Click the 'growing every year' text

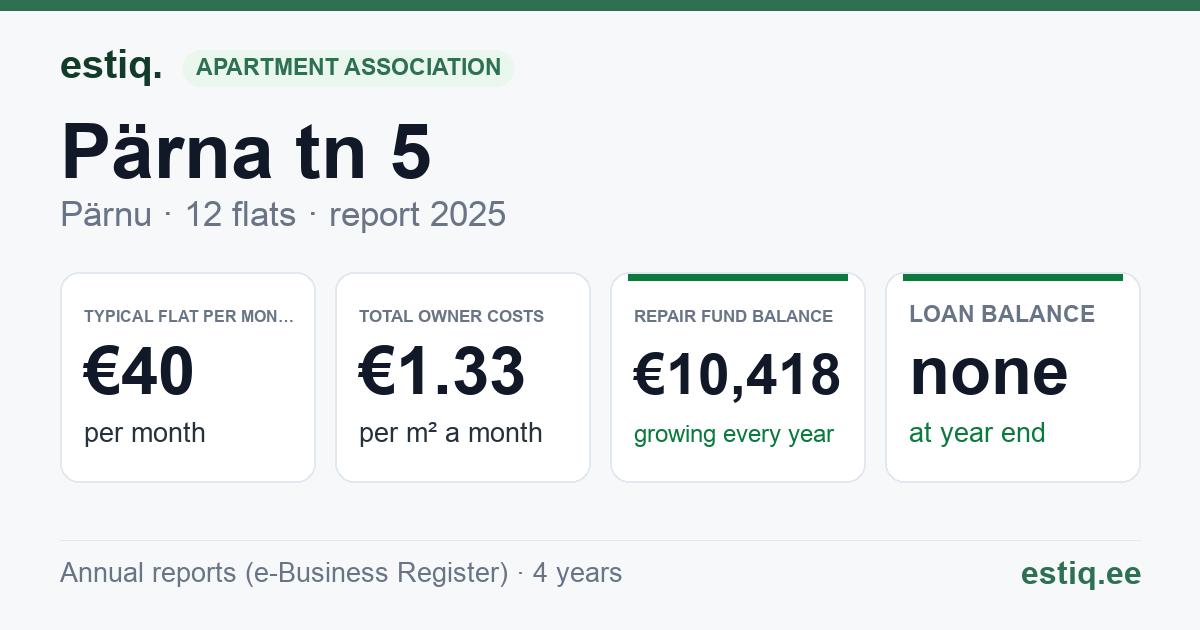pyautogui.click(x=734, y=435)
